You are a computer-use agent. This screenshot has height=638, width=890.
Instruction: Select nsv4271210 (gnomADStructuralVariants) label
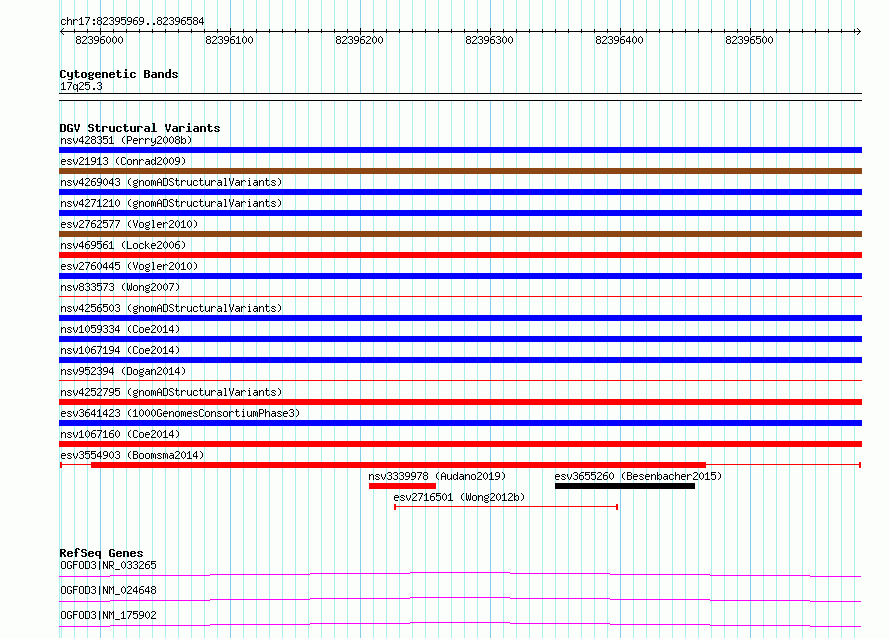[x=171, y=203]
